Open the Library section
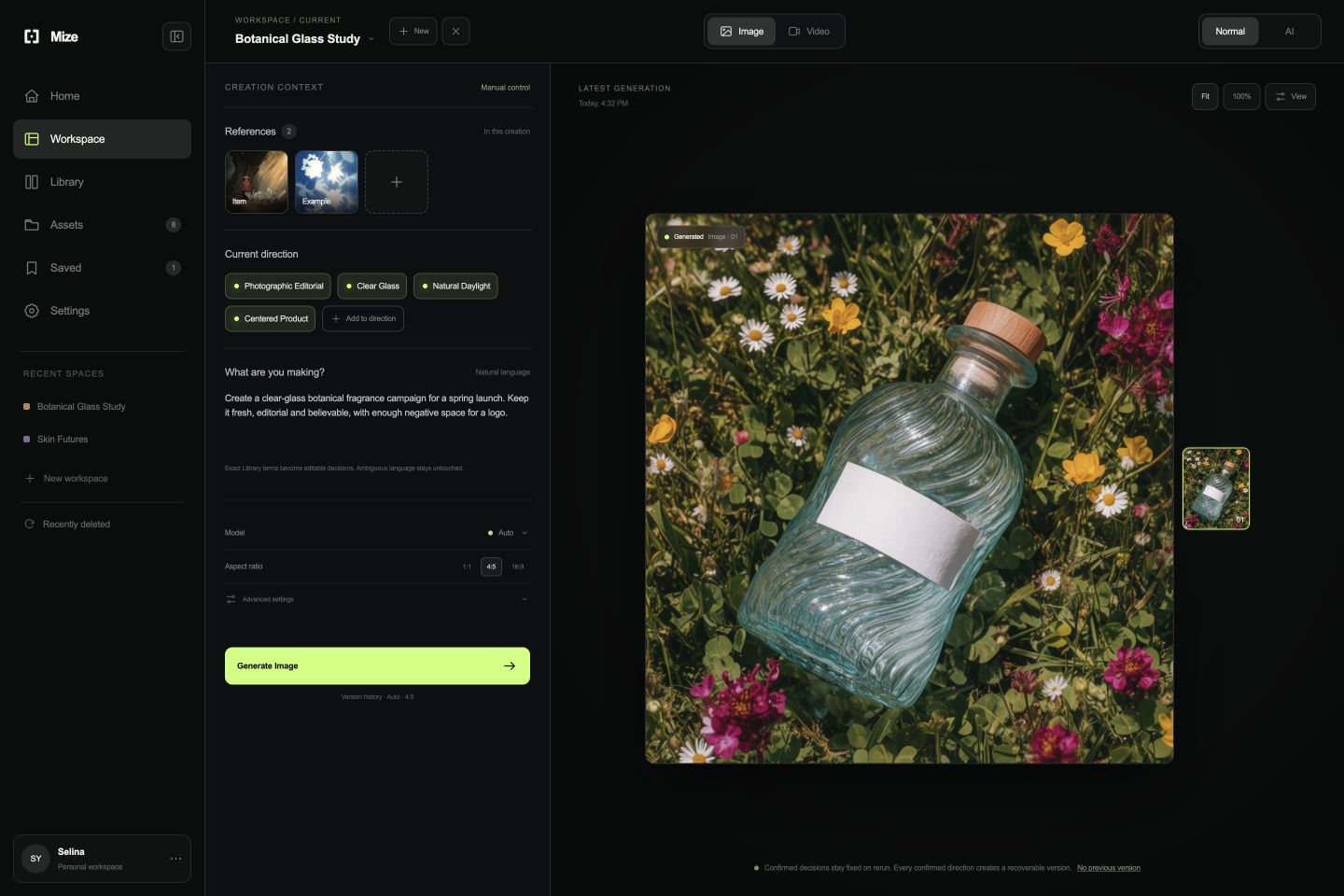The width and height of the screenshot is (1344, 896). tap(102, 182)
